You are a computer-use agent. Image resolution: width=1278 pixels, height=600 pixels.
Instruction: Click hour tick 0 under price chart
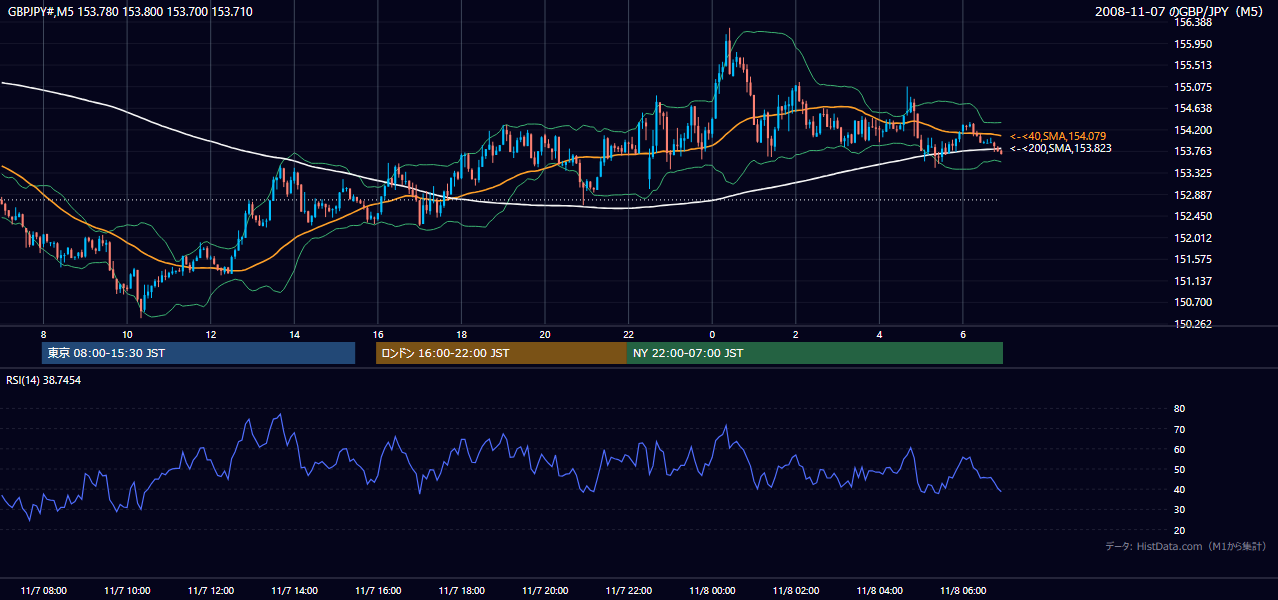click(712, 334)
